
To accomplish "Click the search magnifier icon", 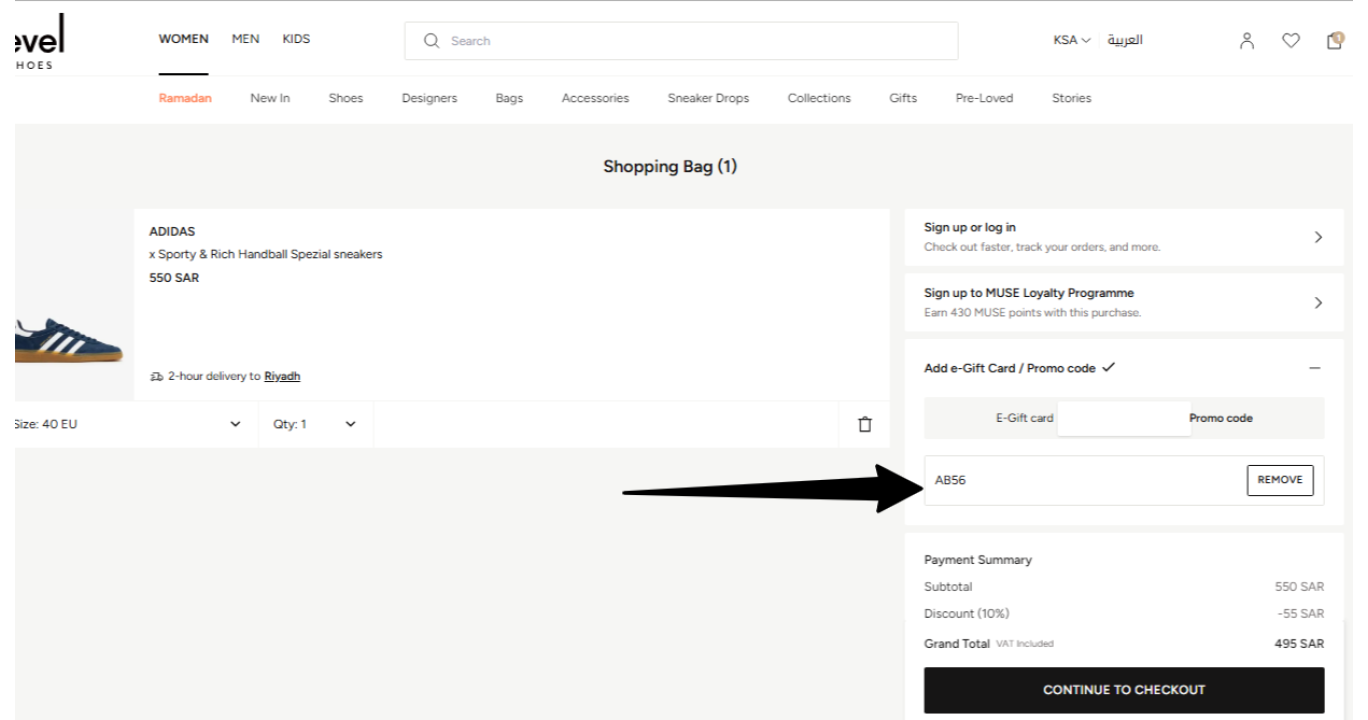I will (432, 41).
